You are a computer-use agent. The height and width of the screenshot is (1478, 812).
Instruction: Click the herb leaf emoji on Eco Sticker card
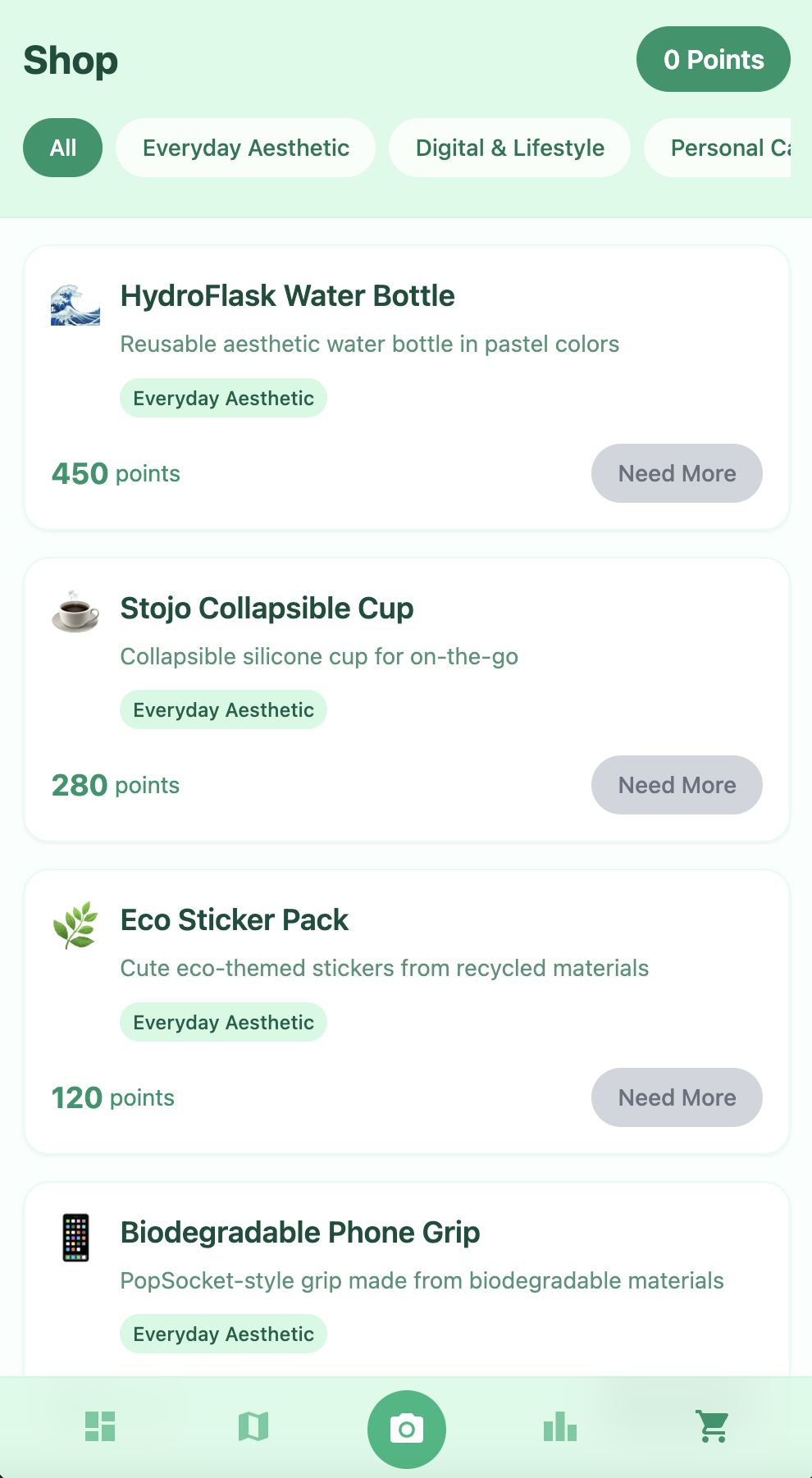[75, 925]
